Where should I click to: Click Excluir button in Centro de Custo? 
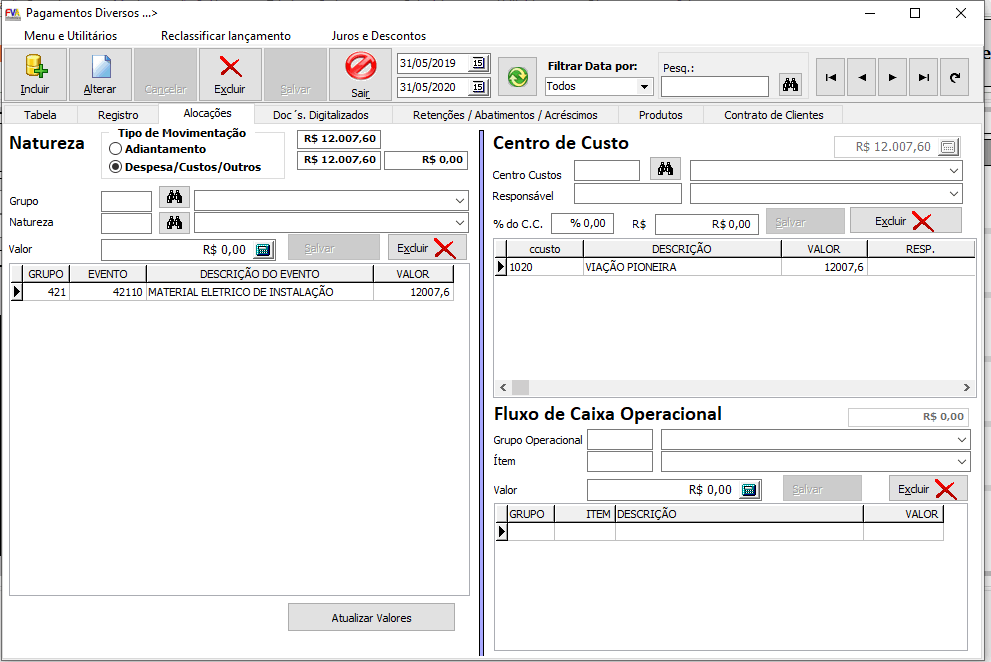pos(905,221)
